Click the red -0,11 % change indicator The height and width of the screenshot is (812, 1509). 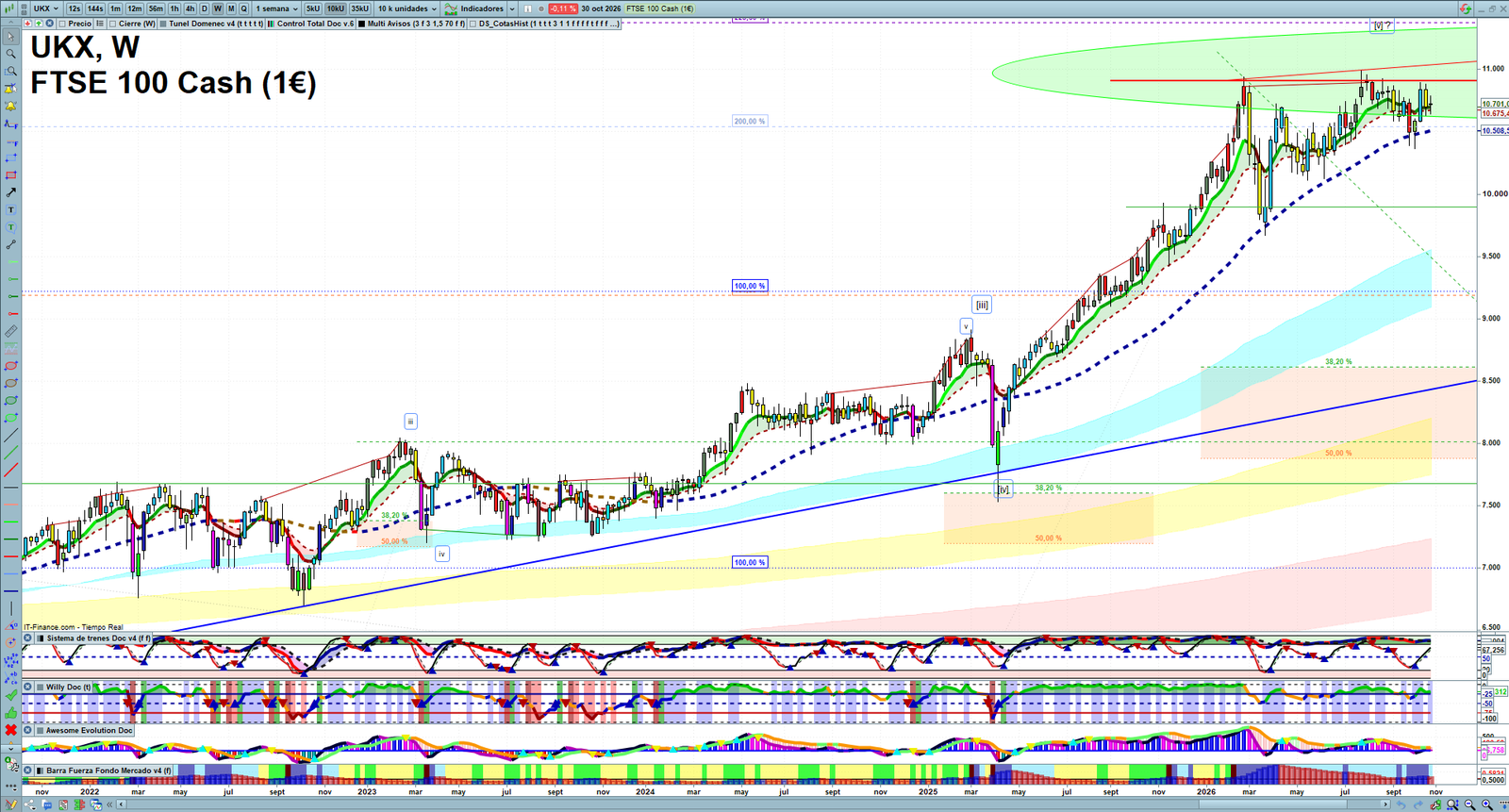coord(563,8)
